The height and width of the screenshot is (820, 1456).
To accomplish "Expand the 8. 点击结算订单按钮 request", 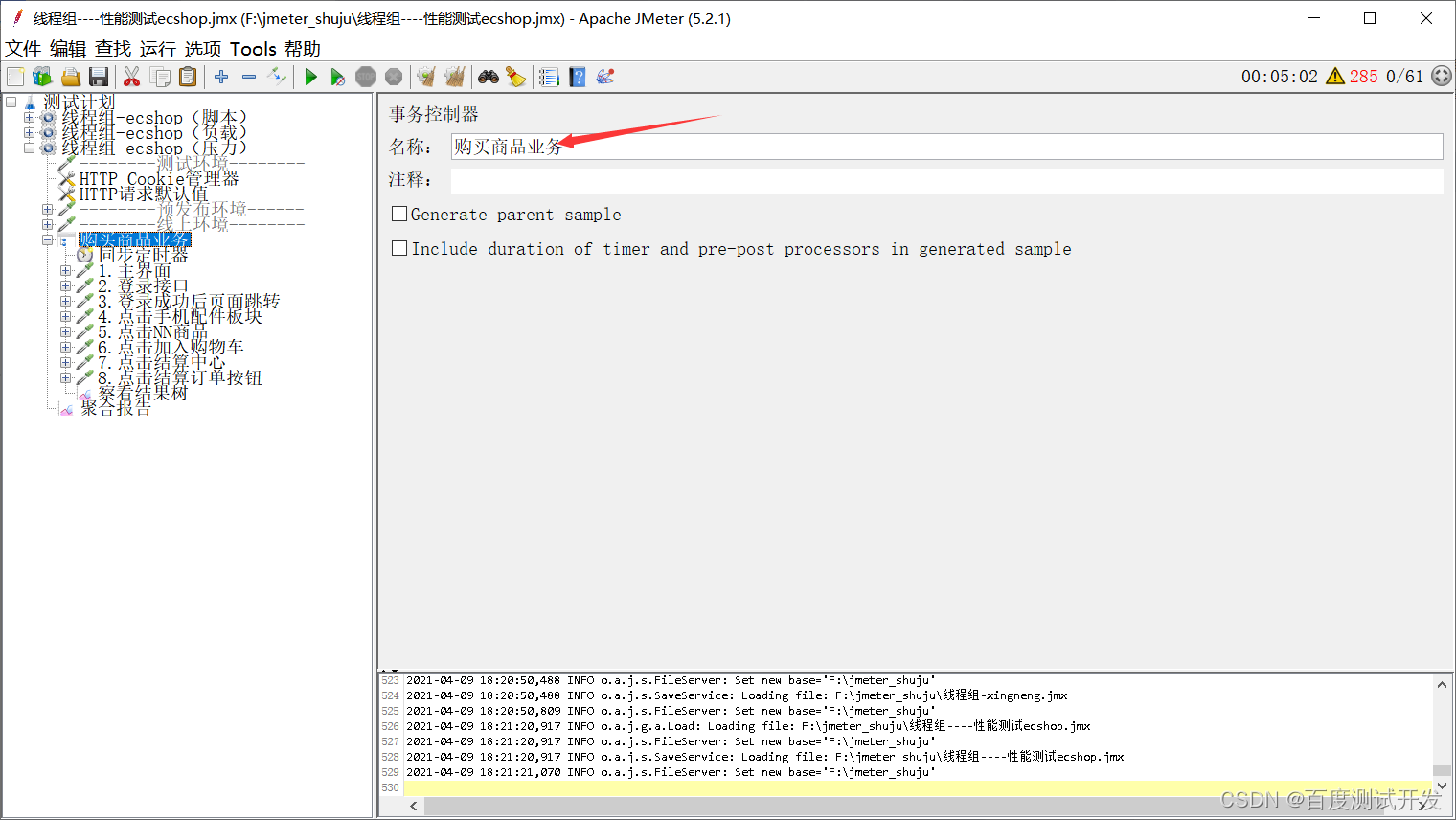I will 65,378.
